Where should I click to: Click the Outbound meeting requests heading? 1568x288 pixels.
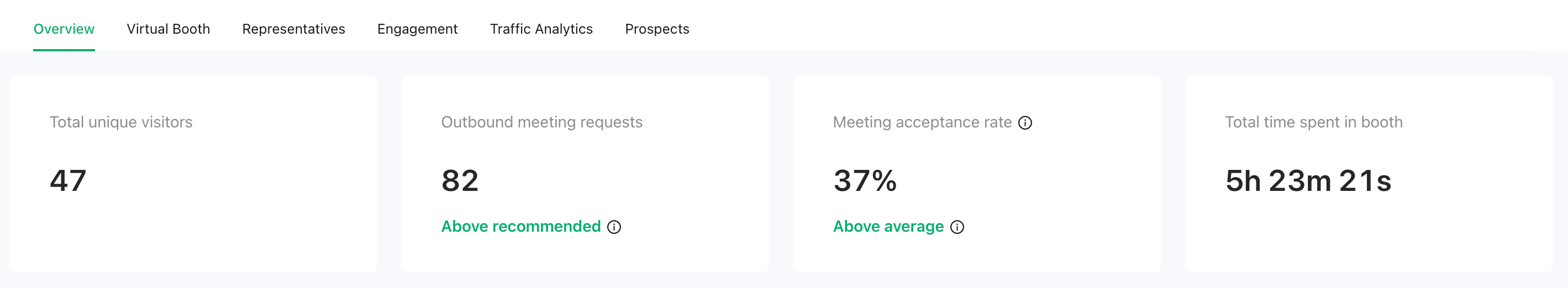pyautogui.click(x=542, y=122)
